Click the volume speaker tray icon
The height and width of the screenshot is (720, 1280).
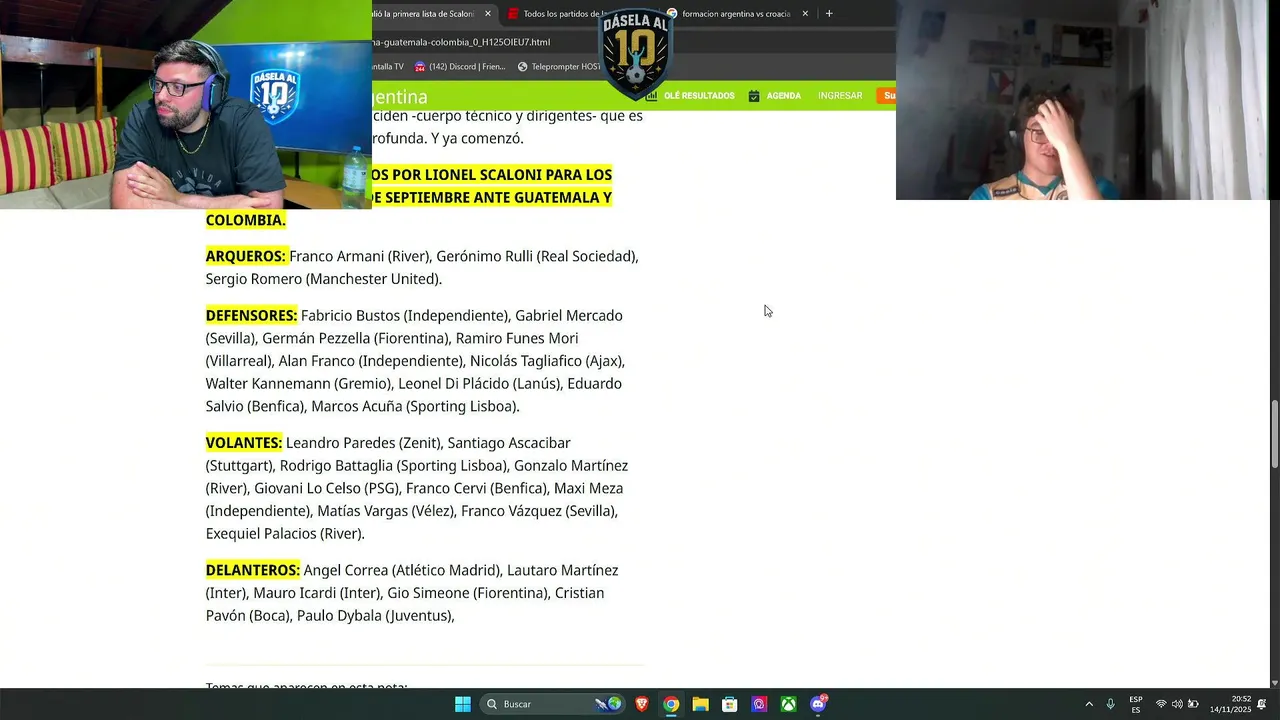pyautogui.click(x=1177, y=704)
